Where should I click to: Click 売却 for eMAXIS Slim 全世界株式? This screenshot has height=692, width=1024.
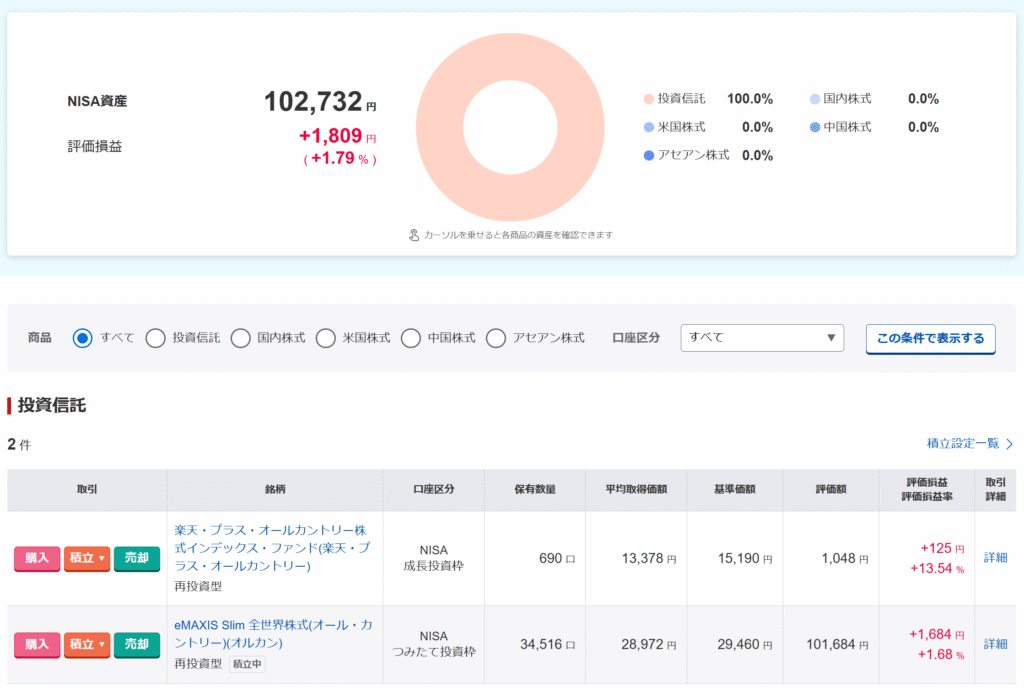[x=137, y=645]
